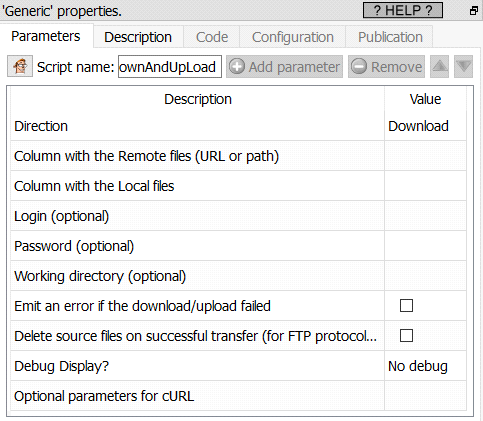Click the Column with the Local files value cell
Viewport: 483px width, 421px height.
point(425,186)
